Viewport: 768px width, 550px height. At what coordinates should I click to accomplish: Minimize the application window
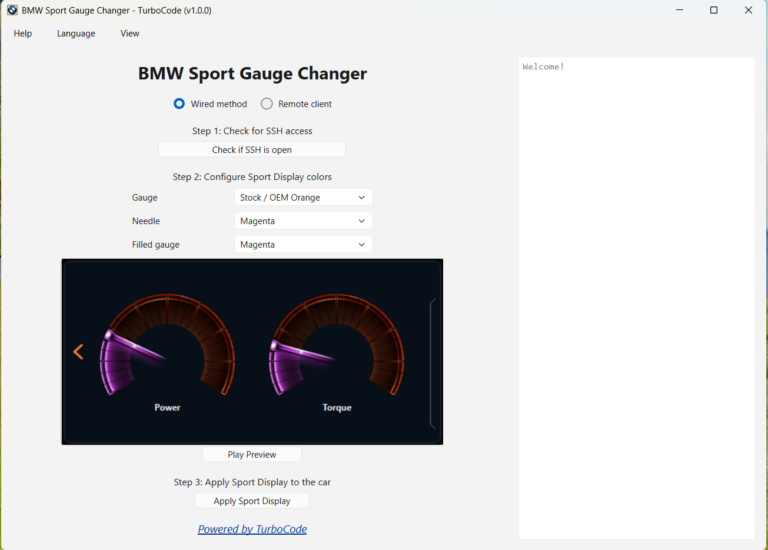679,10
